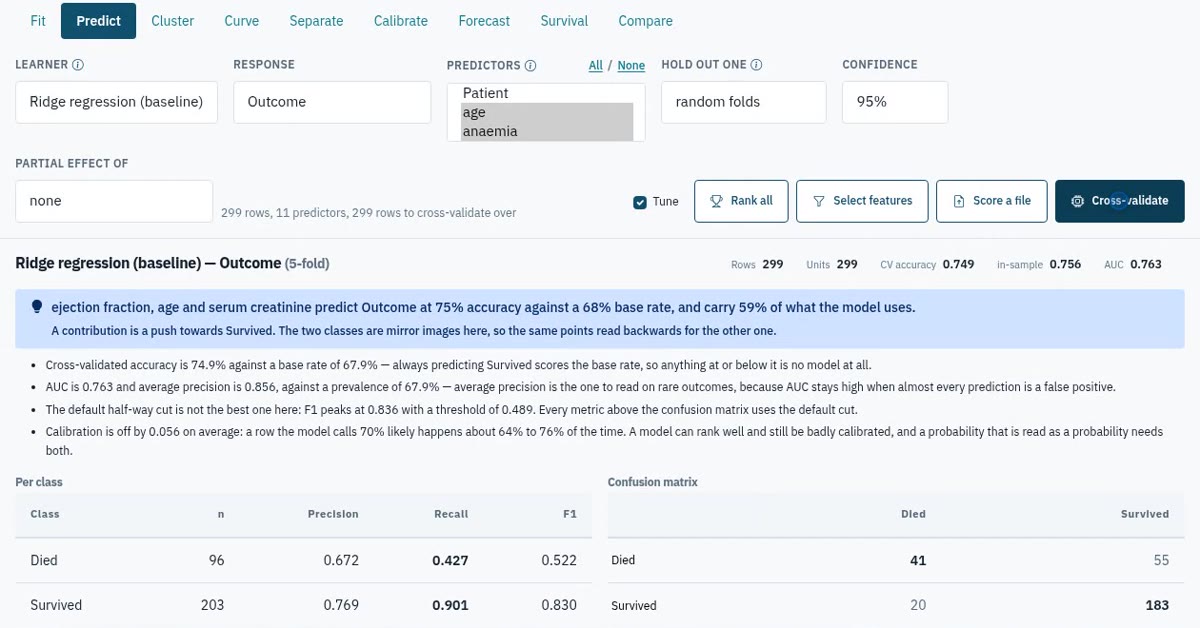
Task: Click the None predictors link
Action: (631, 66)
